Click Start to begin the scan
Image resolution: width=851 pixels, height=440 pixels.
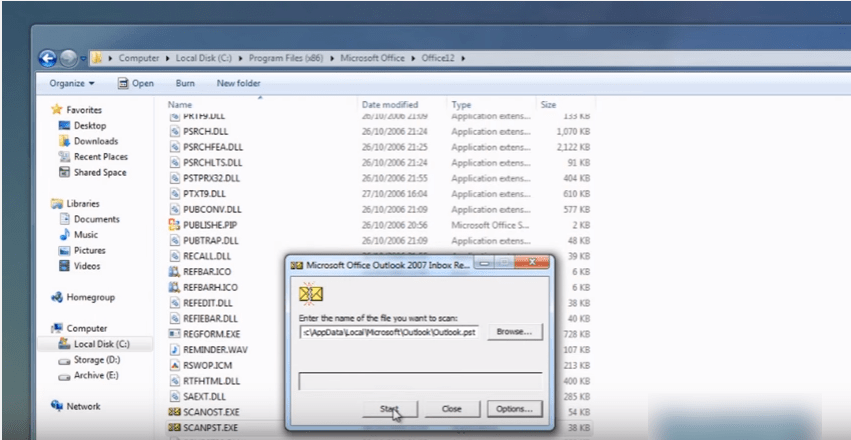pos(390,409)
